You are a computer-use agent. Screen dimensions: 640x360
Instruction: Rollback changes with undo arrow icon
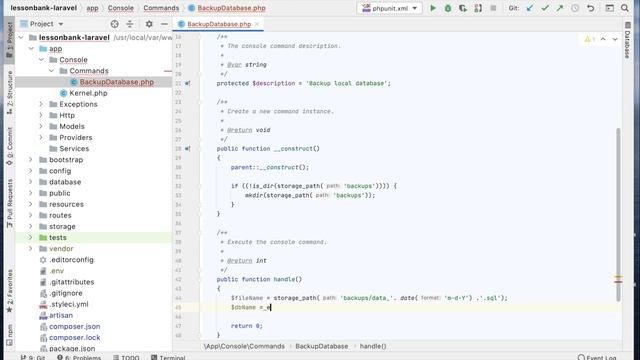click(x=590, y=8)
